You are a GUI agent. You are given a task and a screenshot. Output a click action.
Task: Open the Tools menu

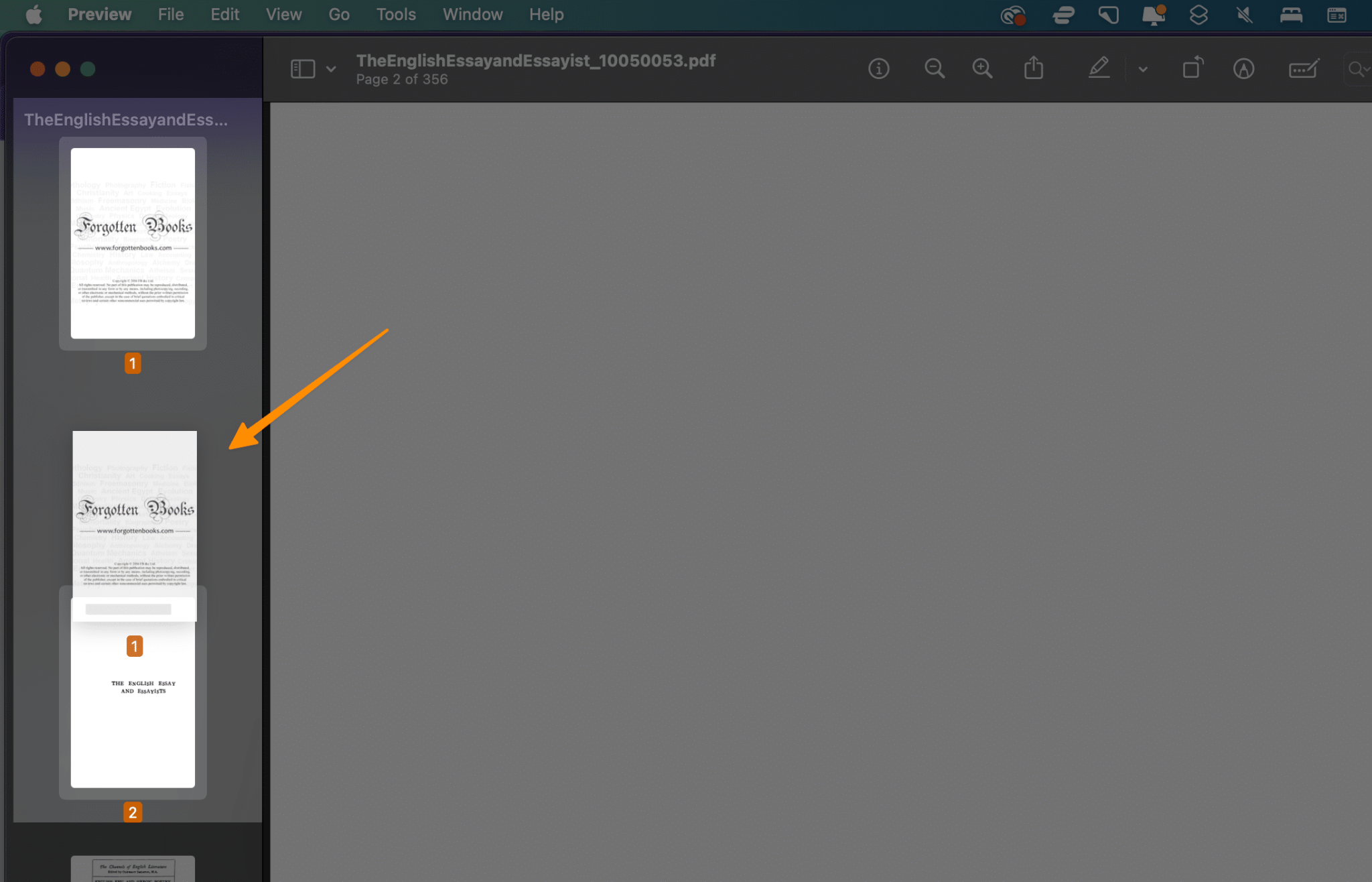coord(396,14)
